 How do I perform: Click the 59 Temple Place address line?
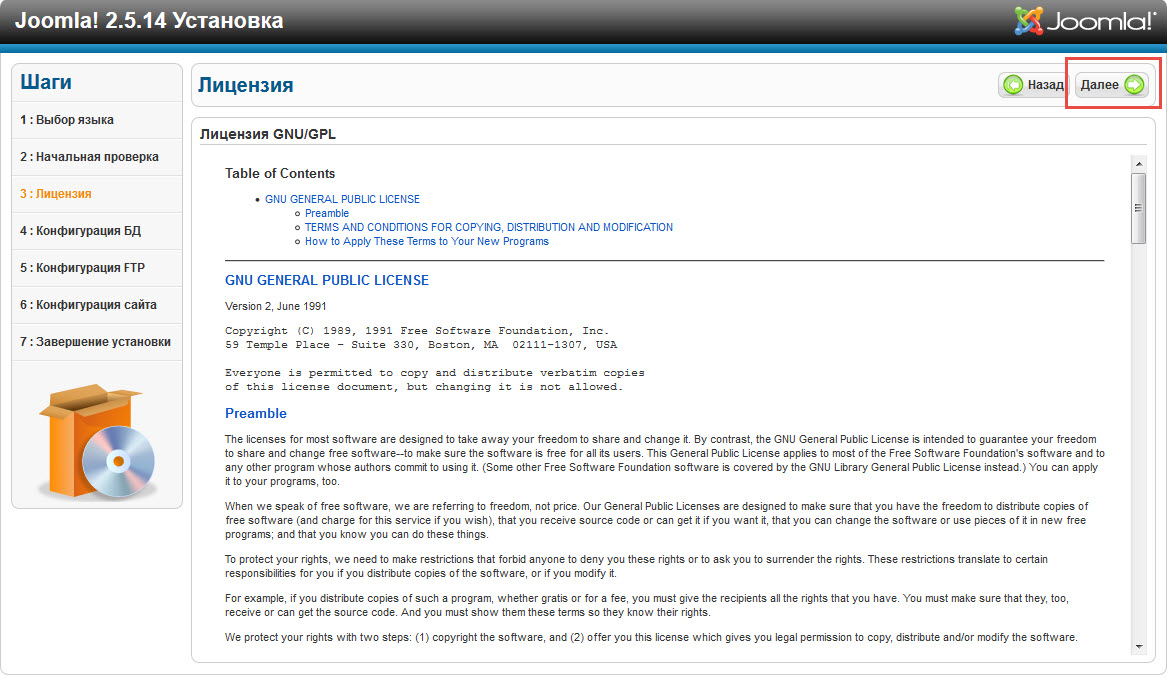pos(421,345)
